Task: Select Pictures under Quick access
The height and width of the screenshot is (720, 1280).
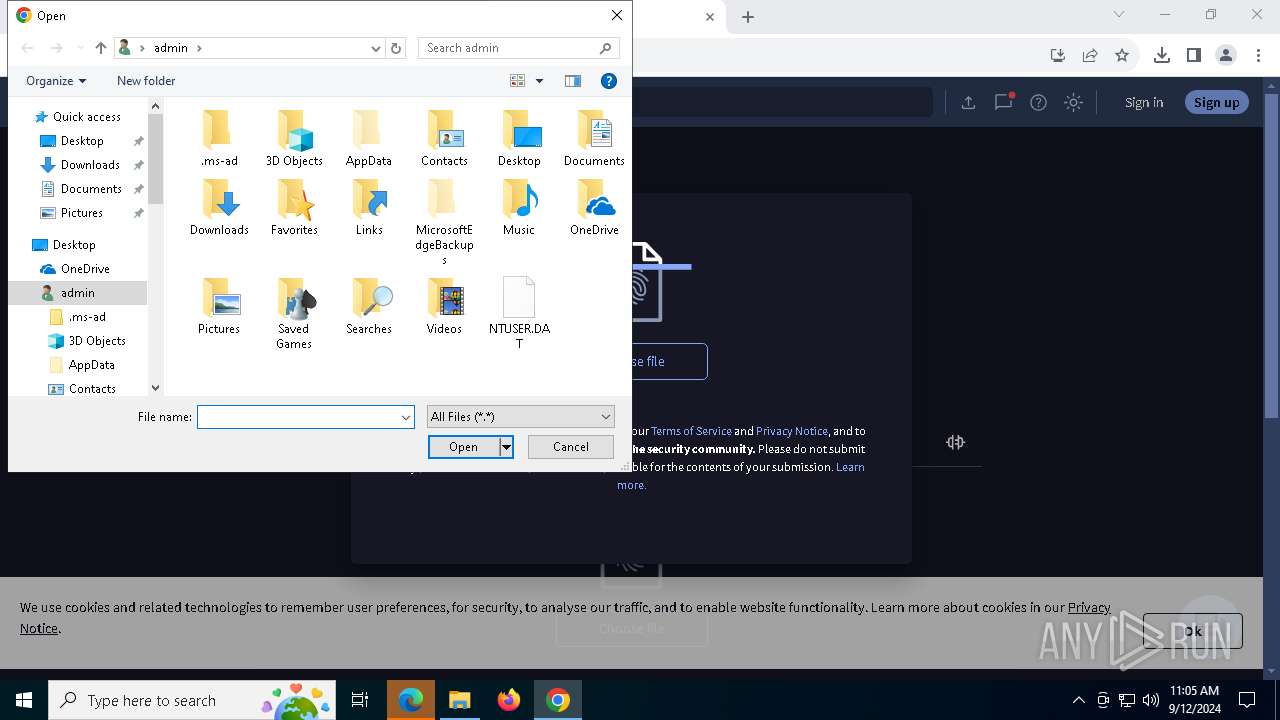Action: 82,213
